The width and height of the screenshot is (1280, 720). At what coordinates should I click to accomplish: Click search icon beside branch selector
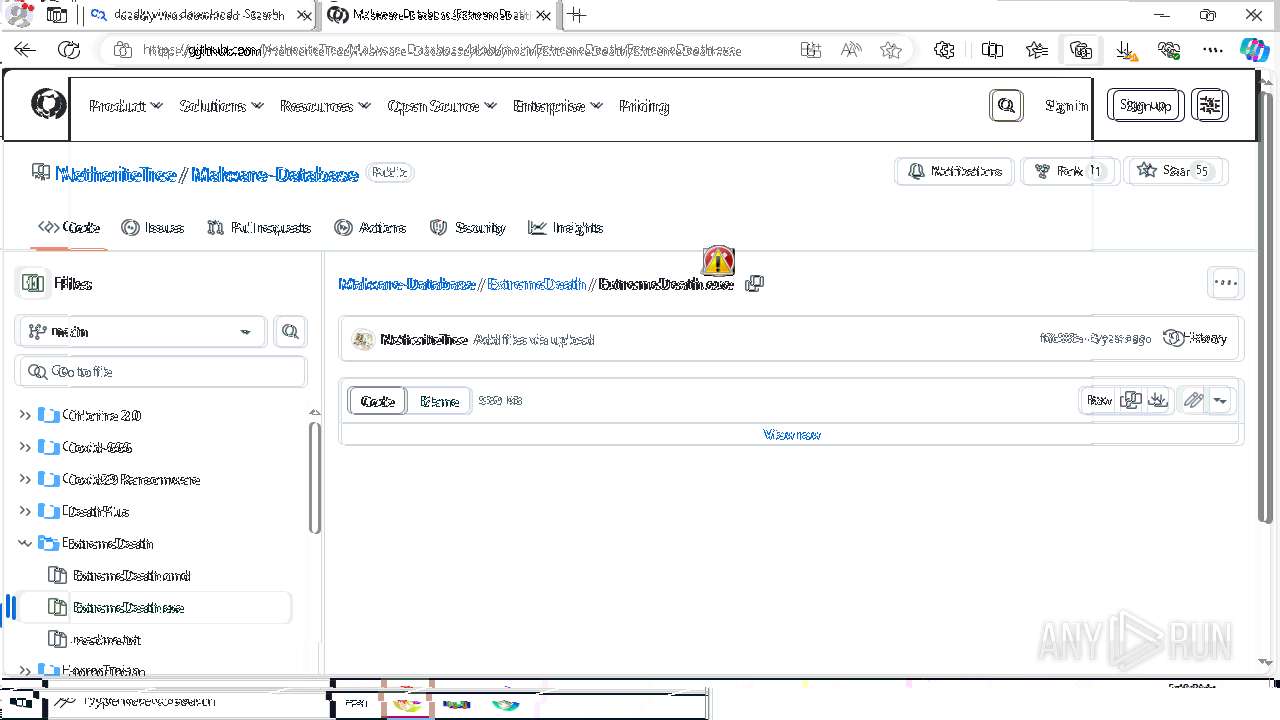(290, 331)
